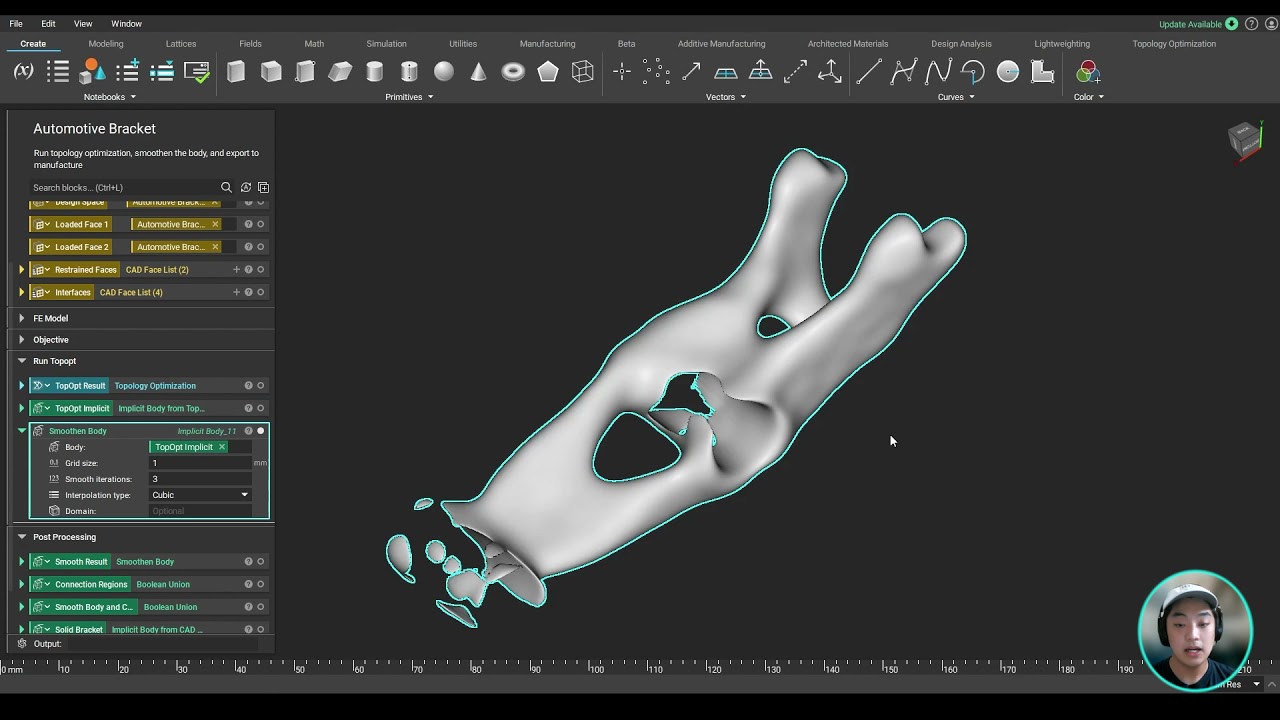Click the Cylinder primitive icon
The height and width of the screenshot is (720, 1280).
point(375,72)
